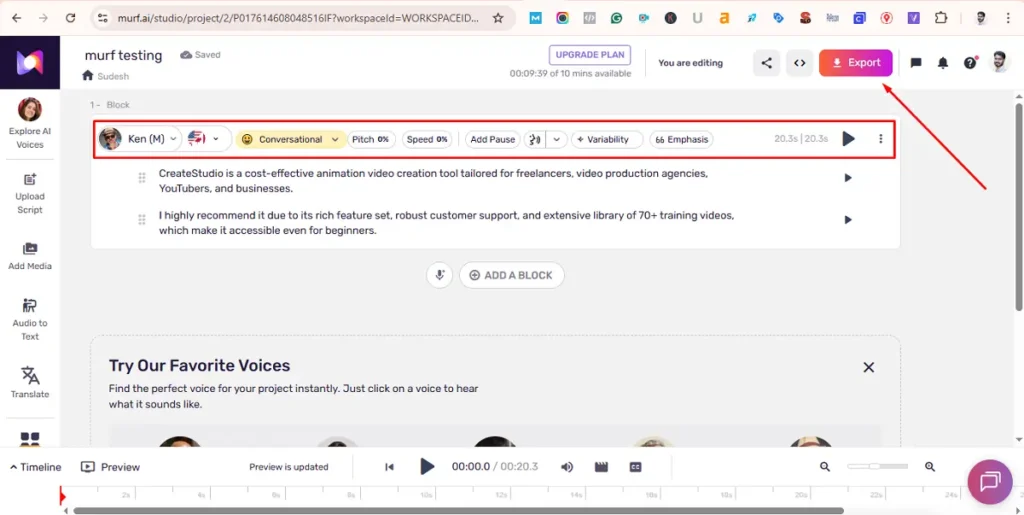The width and height of the screenshot is (1024, 515).
Task: Collapse the Timeline toggle
Action: pos(35,467)
